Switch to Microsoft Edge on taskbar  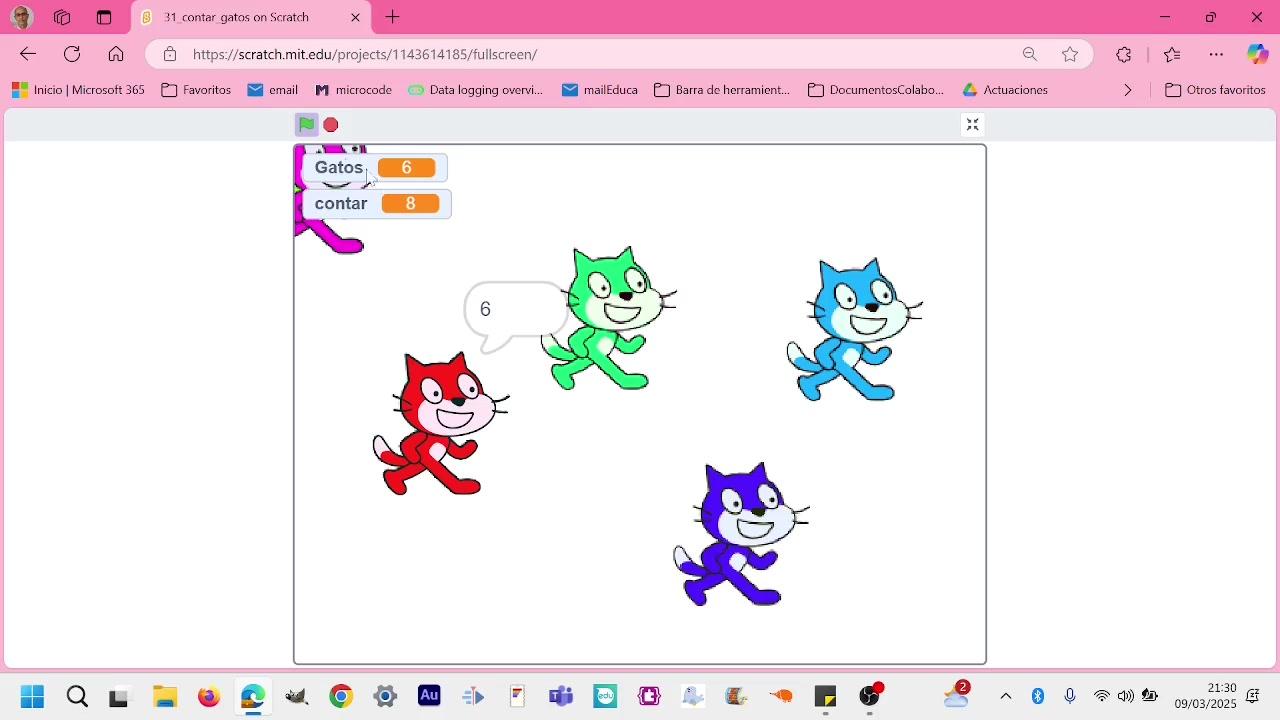click(x=253, y=696)
